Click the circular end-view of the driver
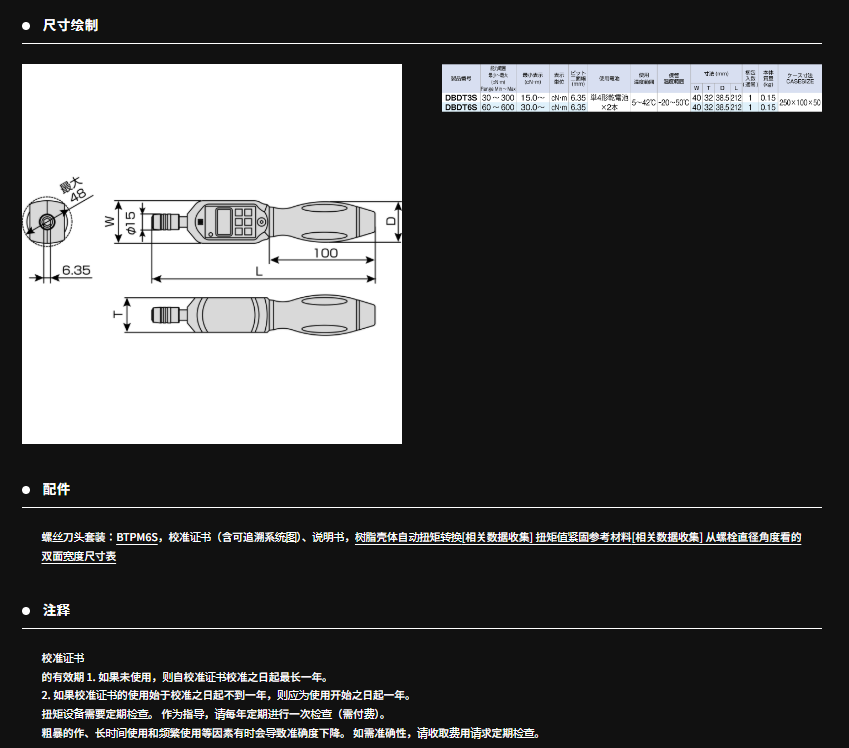The image size is (849, 748). pyautogui.click(x=46, y=222)
